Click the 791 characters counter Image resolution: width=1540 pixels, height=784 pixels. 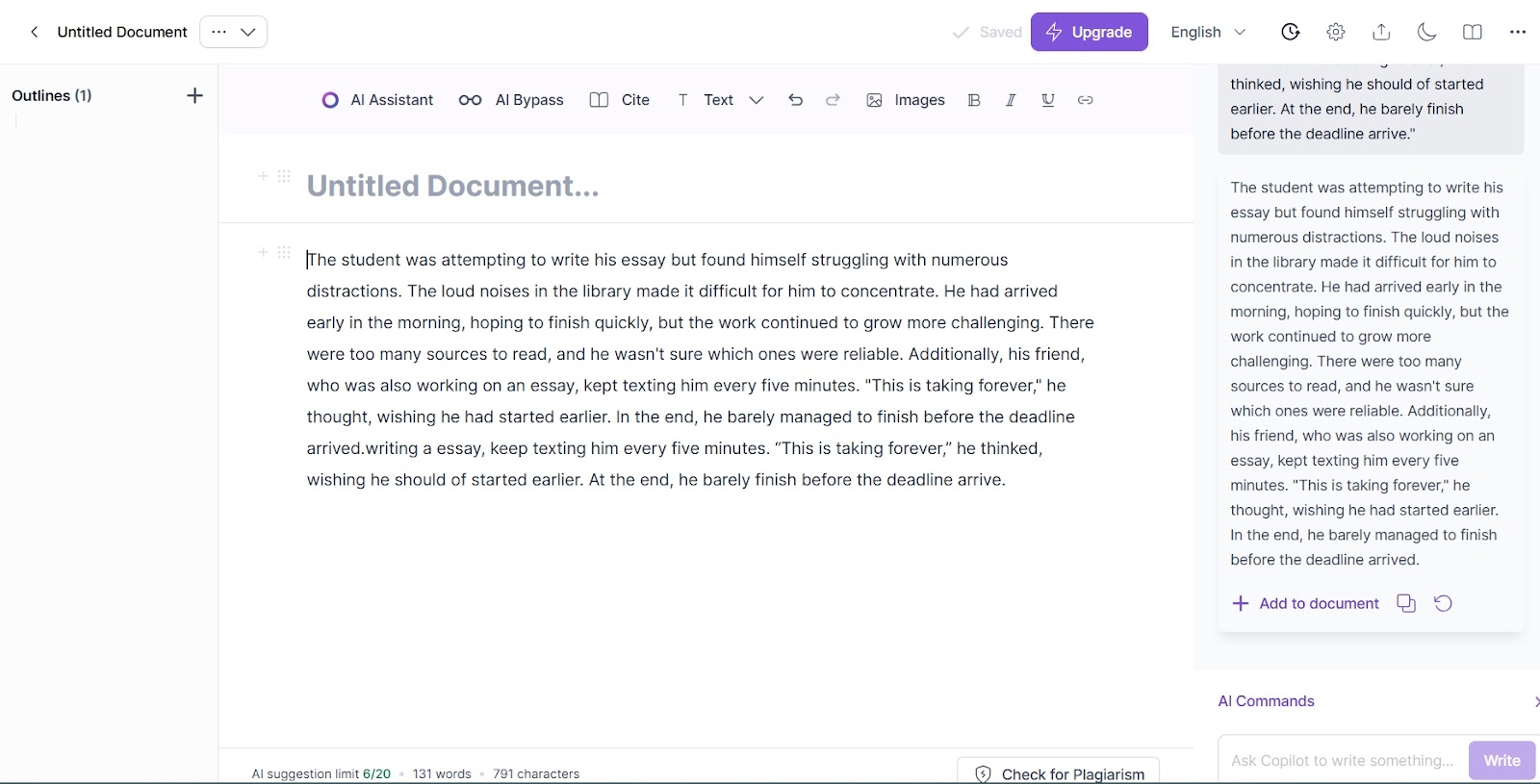(x=536, y=773)
